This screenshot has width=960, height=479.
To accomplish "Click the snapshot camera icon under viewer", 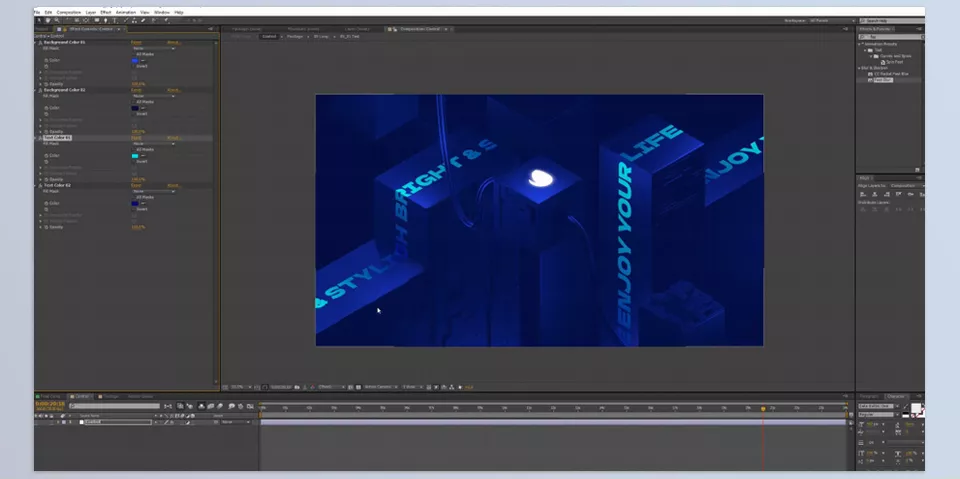I will coord(297,387).
